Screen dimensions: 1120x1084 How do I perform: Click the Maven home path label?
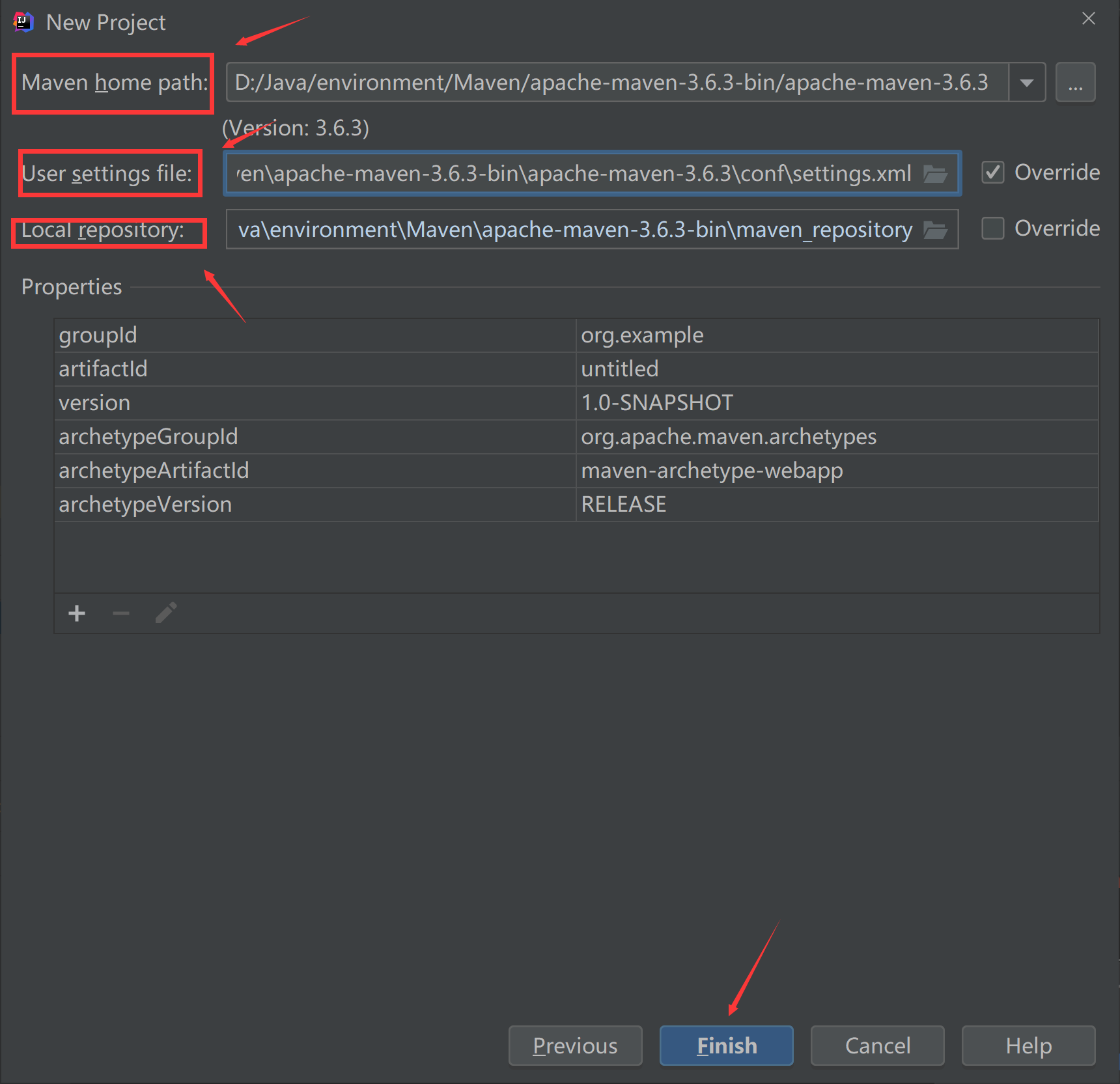pos(115,83)
